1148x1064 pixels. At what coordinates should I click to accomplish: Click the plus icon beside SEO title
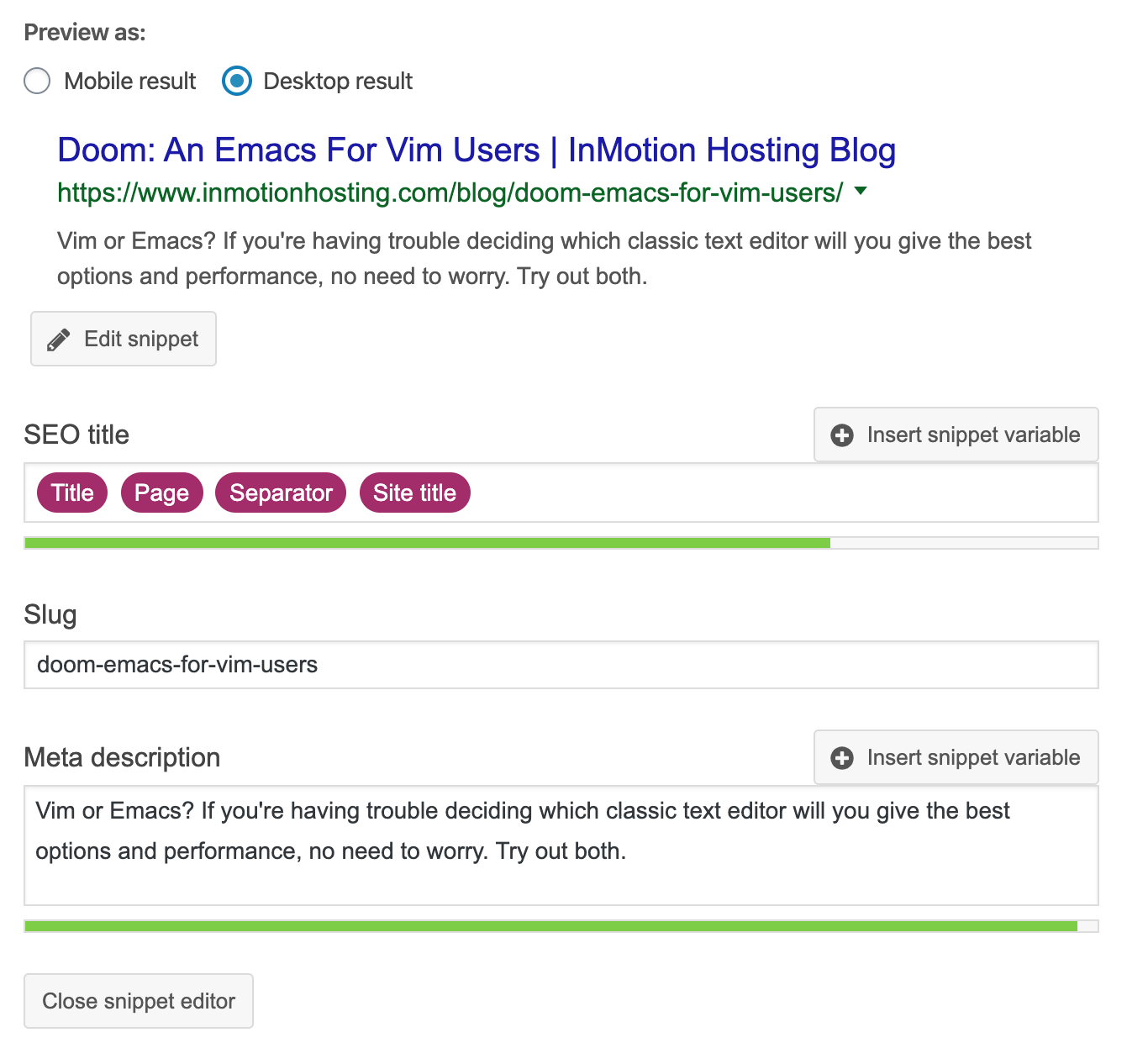[x=841, y=435]
